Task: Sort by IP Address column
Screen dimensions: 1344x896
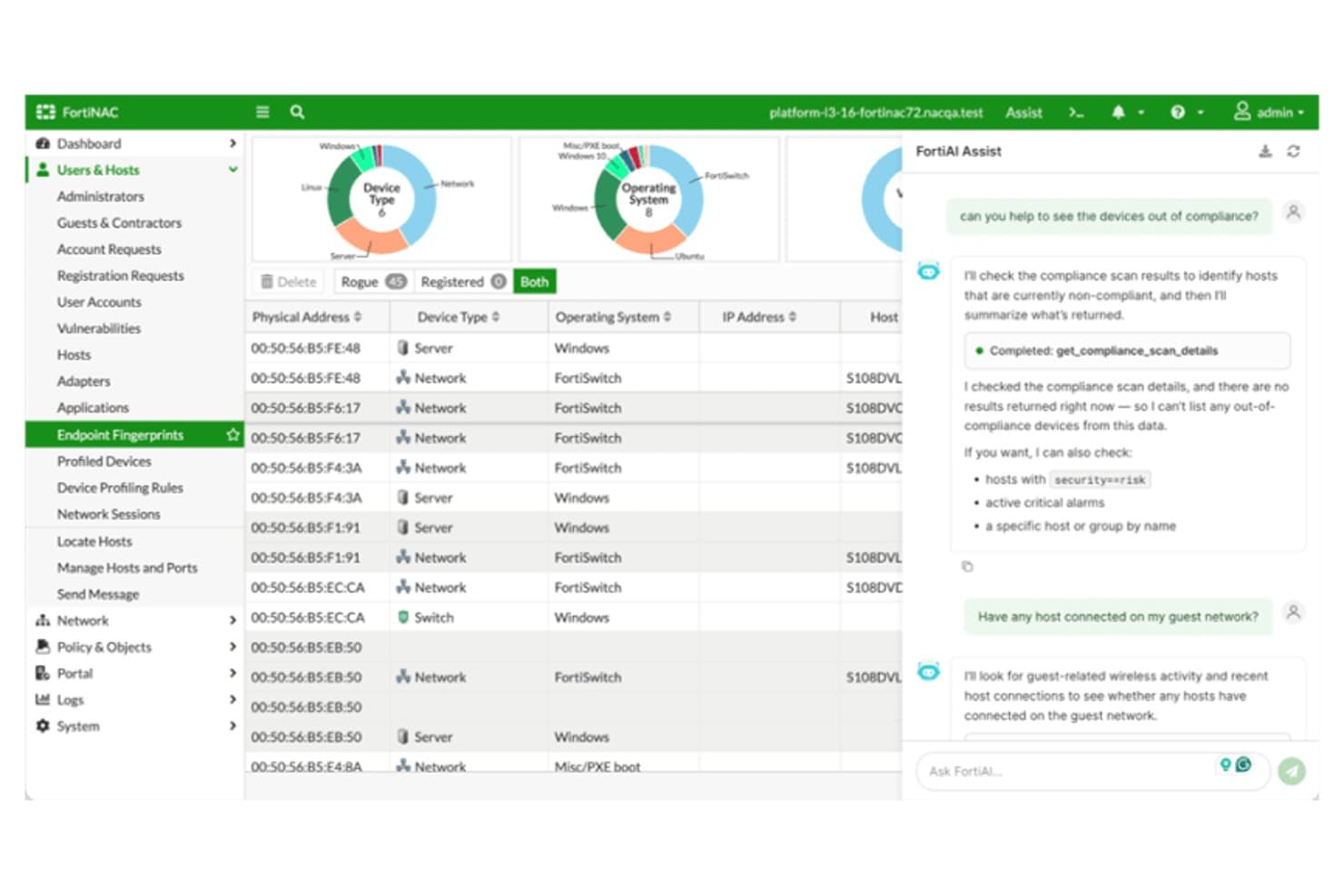Action: tap(759, 317)
